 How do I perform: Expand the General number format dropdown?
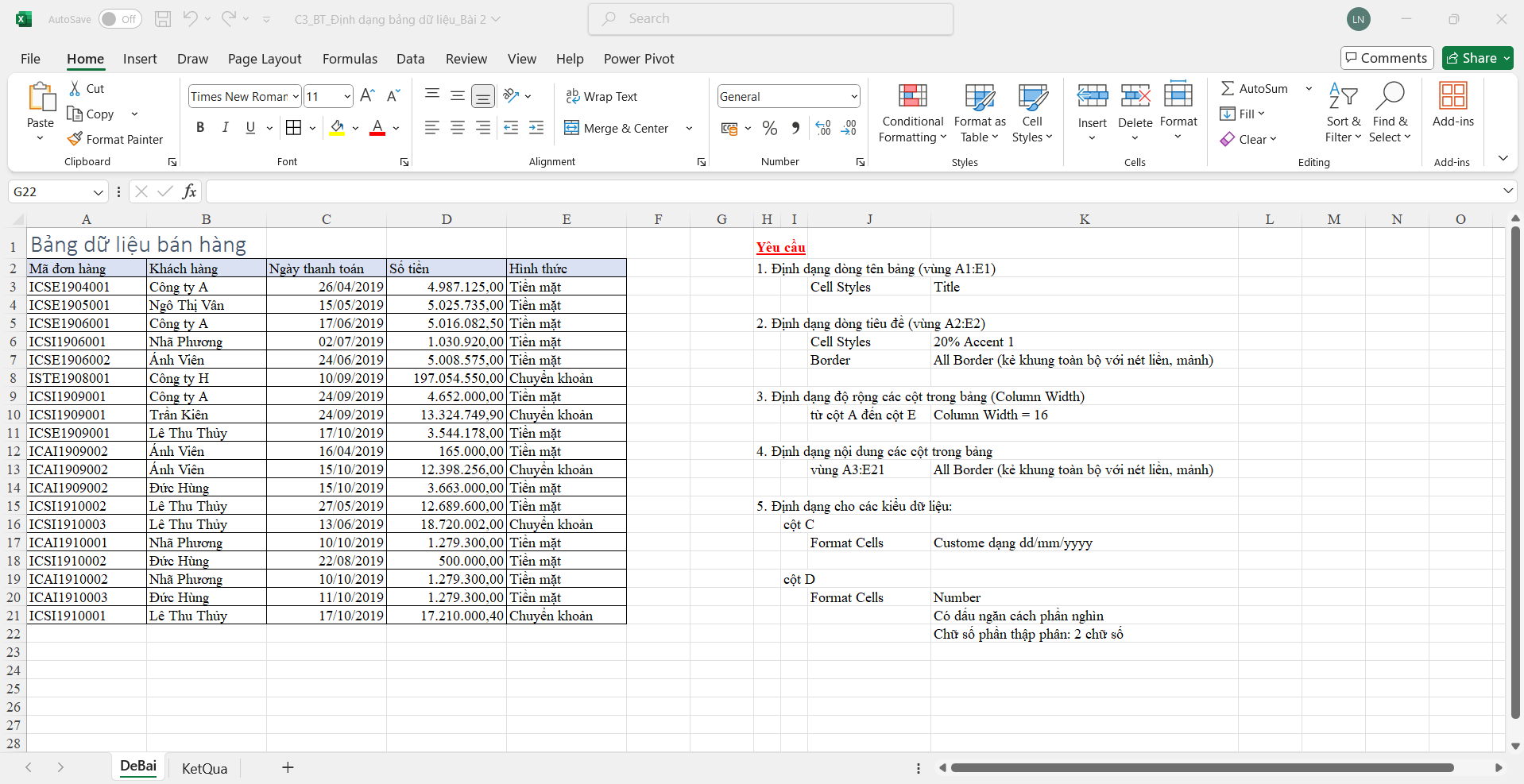tap(854, 97)
